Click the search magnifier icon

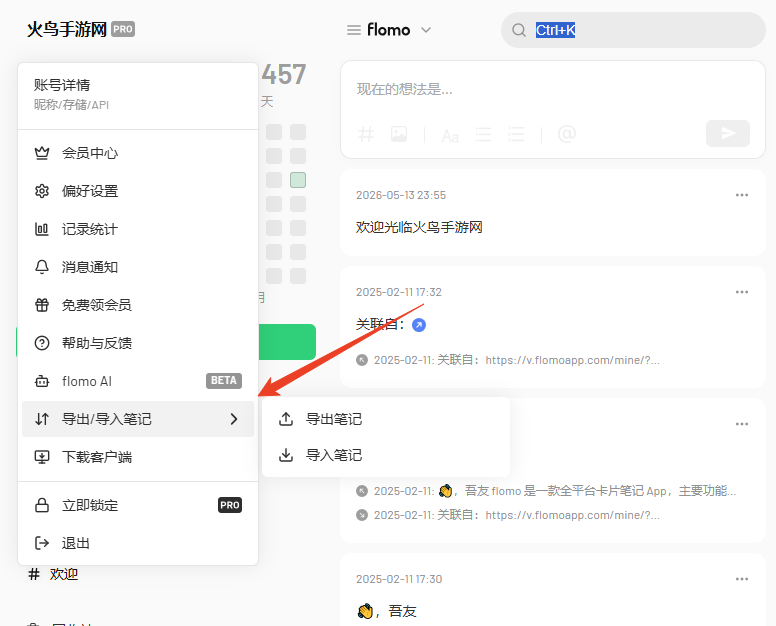pos(519,30)
